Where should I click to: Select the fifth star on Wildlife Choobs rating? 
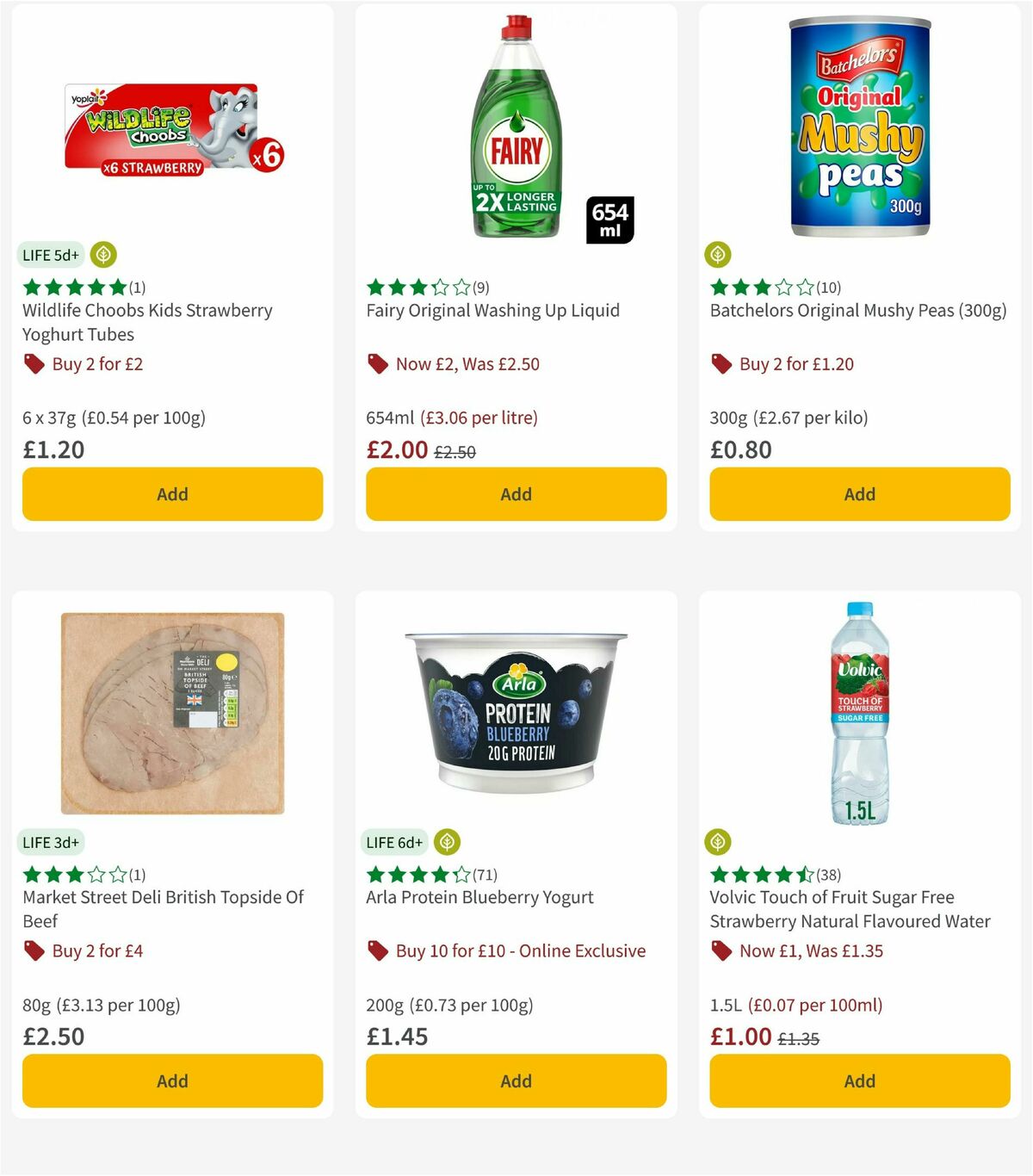[x=118, y=287]
